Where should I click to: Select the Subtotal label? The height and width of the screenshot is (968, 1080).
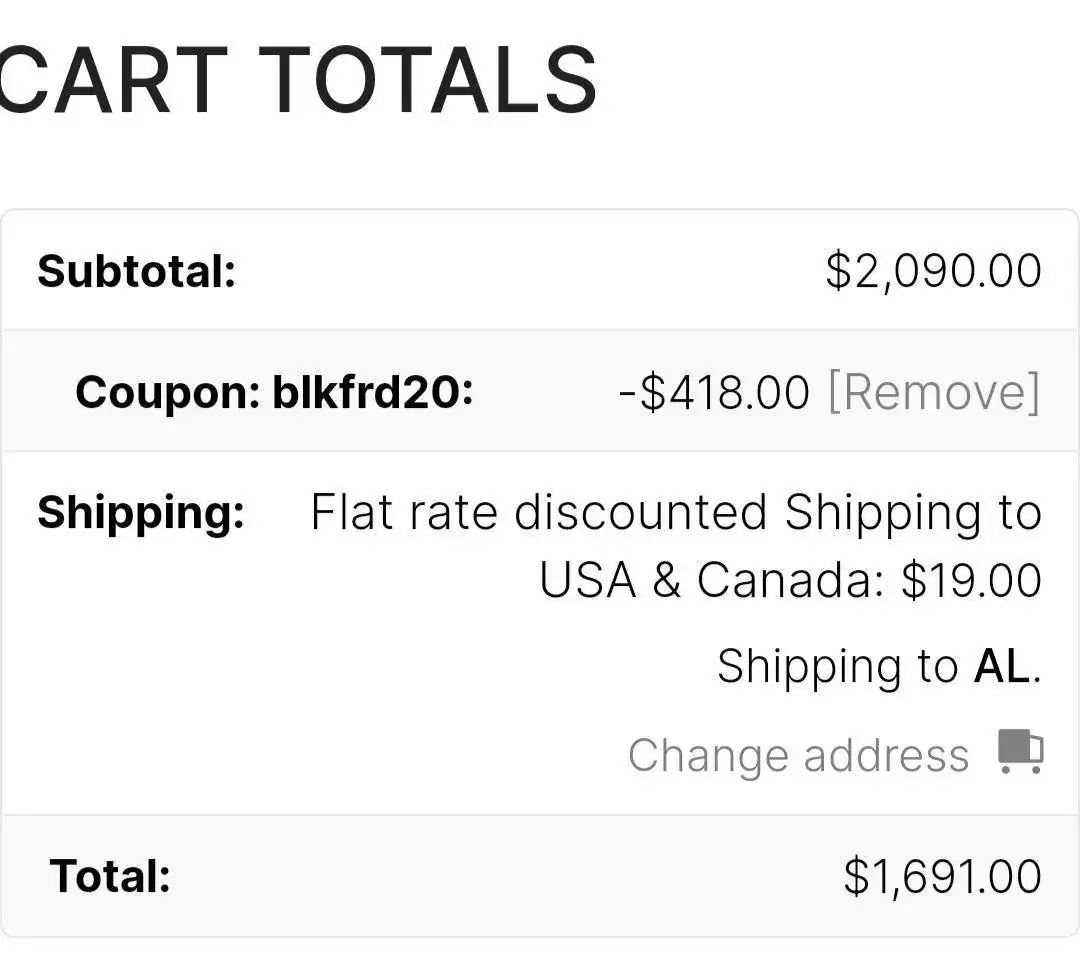point(136,271)
